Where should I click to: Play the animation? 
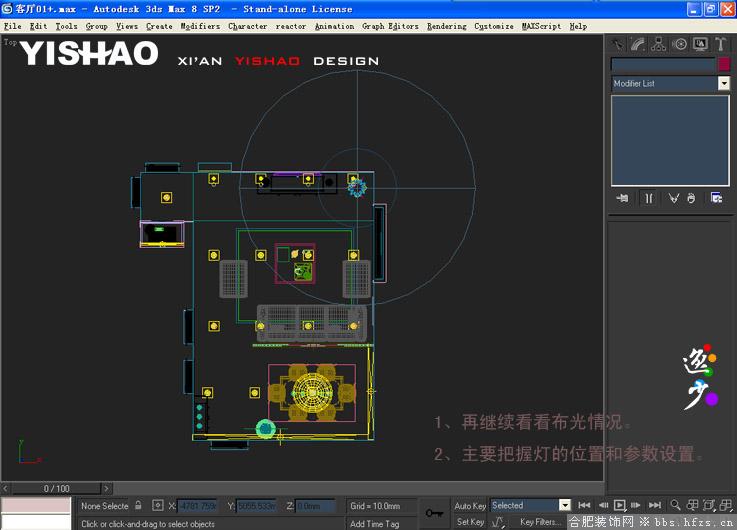[620, 505]
